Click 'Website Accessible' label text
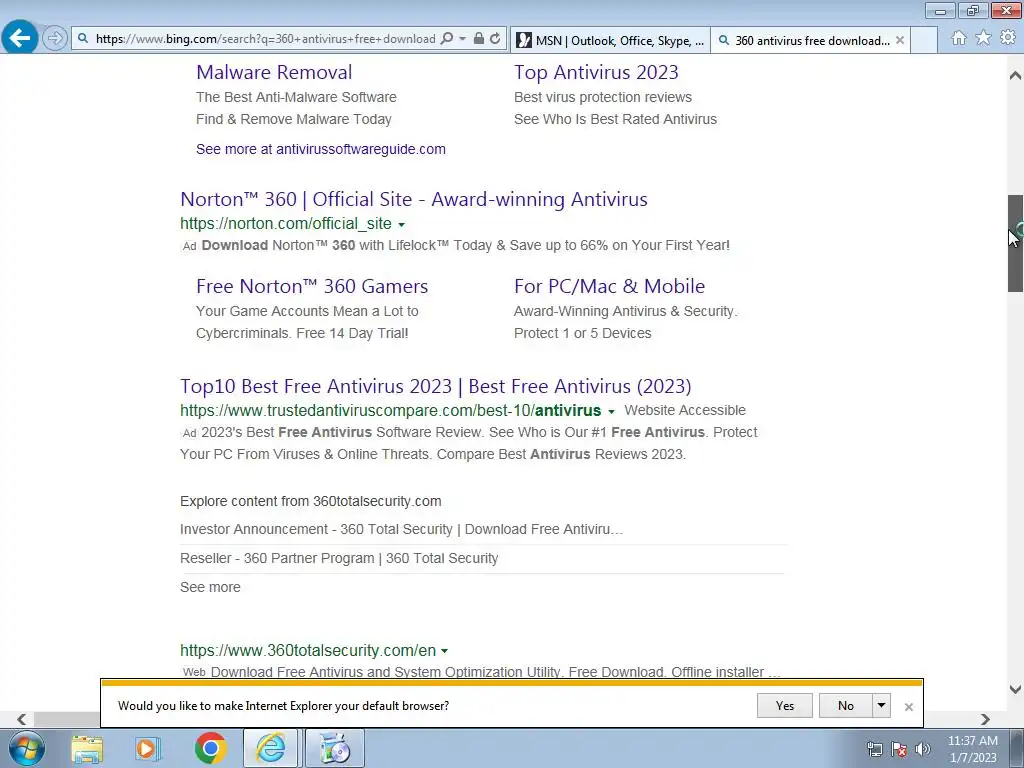The image size is (1024, 768). coord(685,410)
